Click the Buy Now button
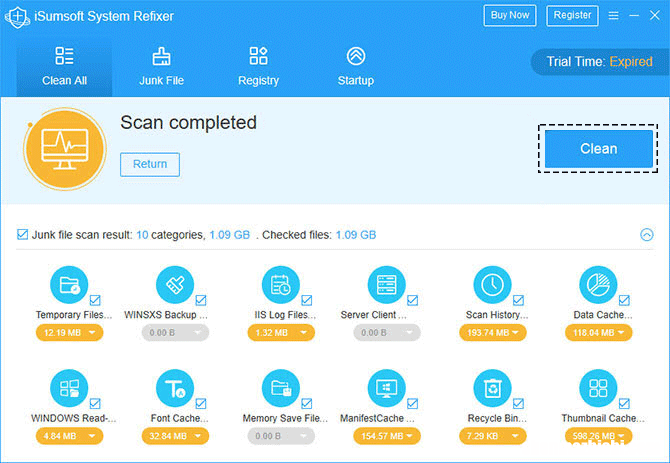This screenshot has width=670, height=463. [510, 15]
